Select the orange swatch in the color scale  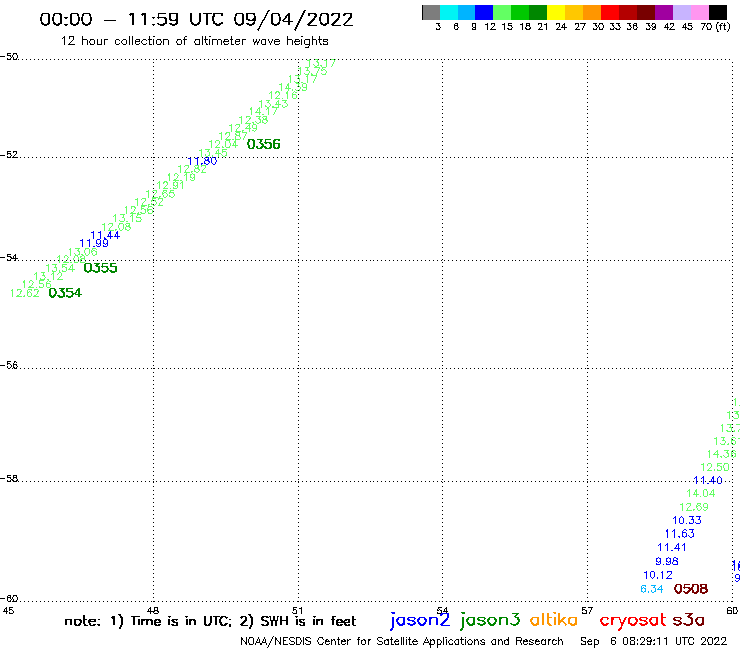pos(592,12)
